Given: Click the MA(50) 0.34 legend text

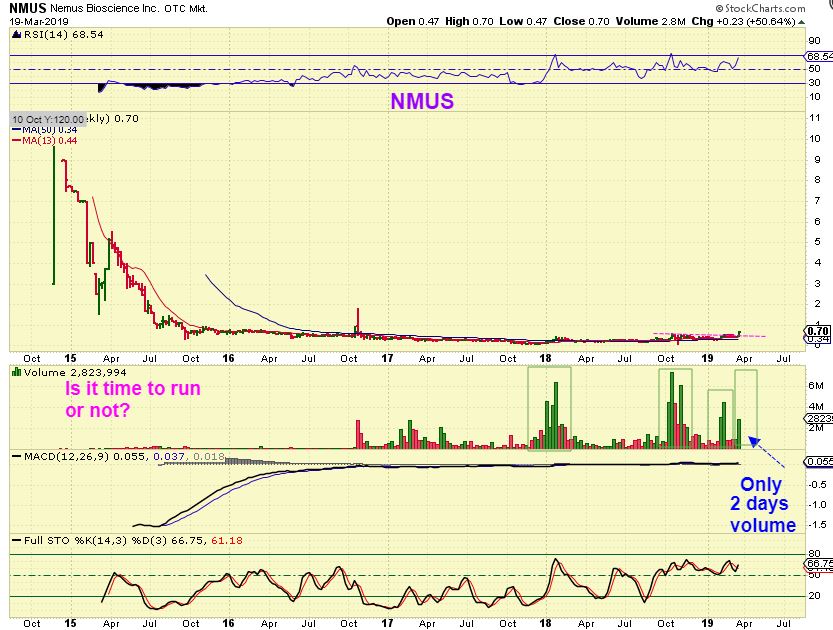Looking at the screenshot, I should pos(50,130).
